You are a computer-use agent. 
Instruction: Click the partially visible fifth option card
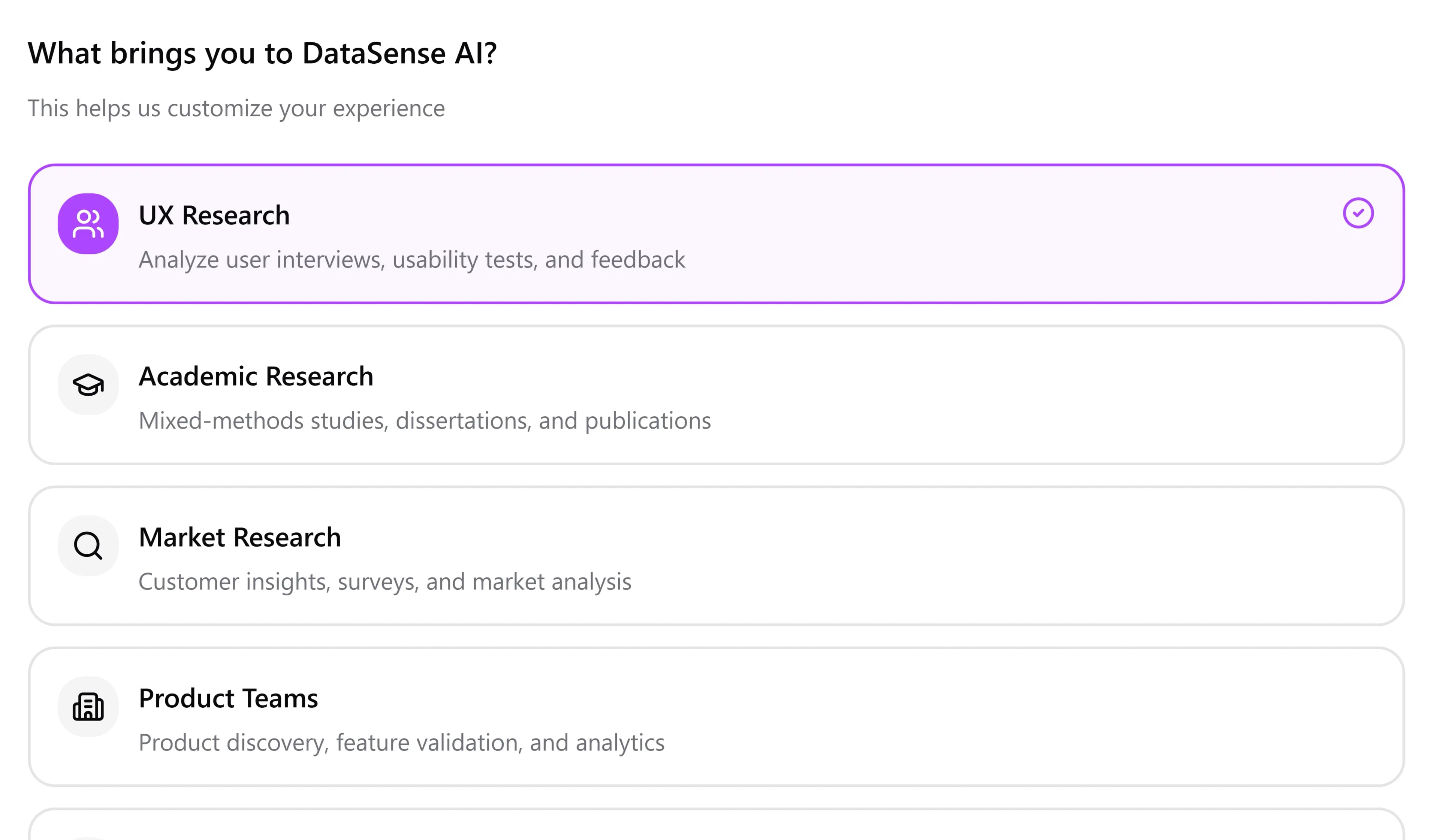click(x=716, y=827)
